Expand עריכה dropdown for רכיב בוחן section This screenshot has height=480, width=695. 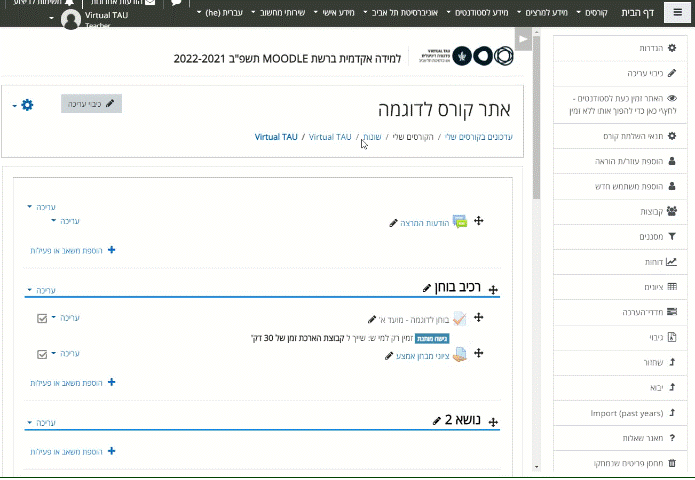(x=42, y=290)
